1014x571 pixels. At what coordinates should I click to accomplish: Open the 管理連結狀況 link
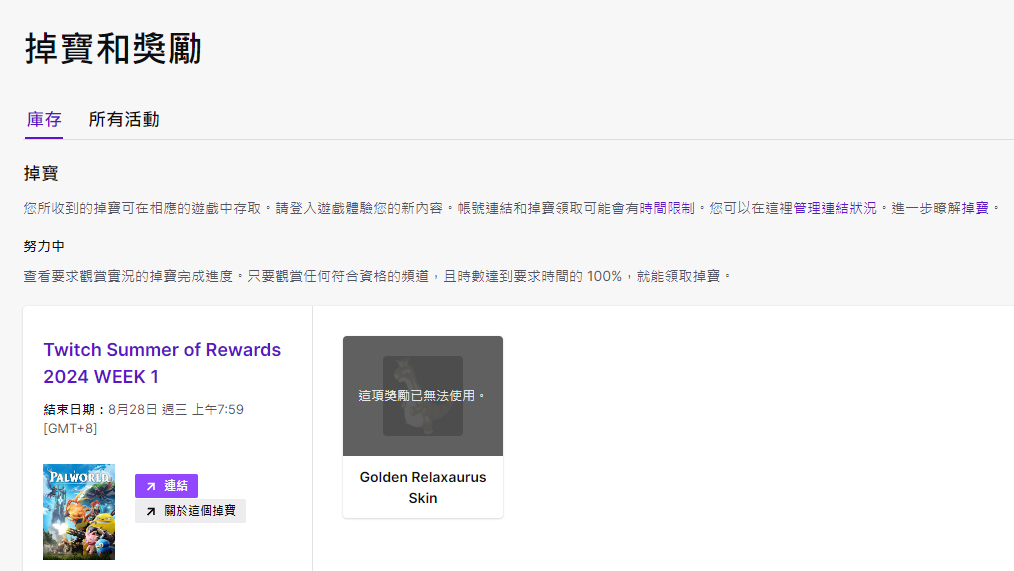pyautogui.click(x=835, y=208)
